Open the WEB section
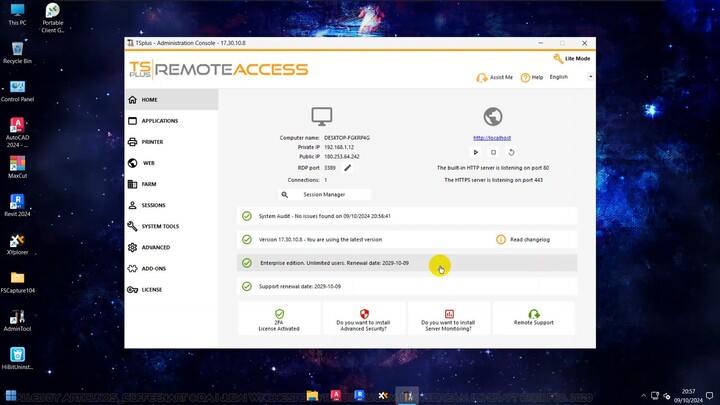The height and width of the screenshot is (405, 720). click(x=171, y=163)
